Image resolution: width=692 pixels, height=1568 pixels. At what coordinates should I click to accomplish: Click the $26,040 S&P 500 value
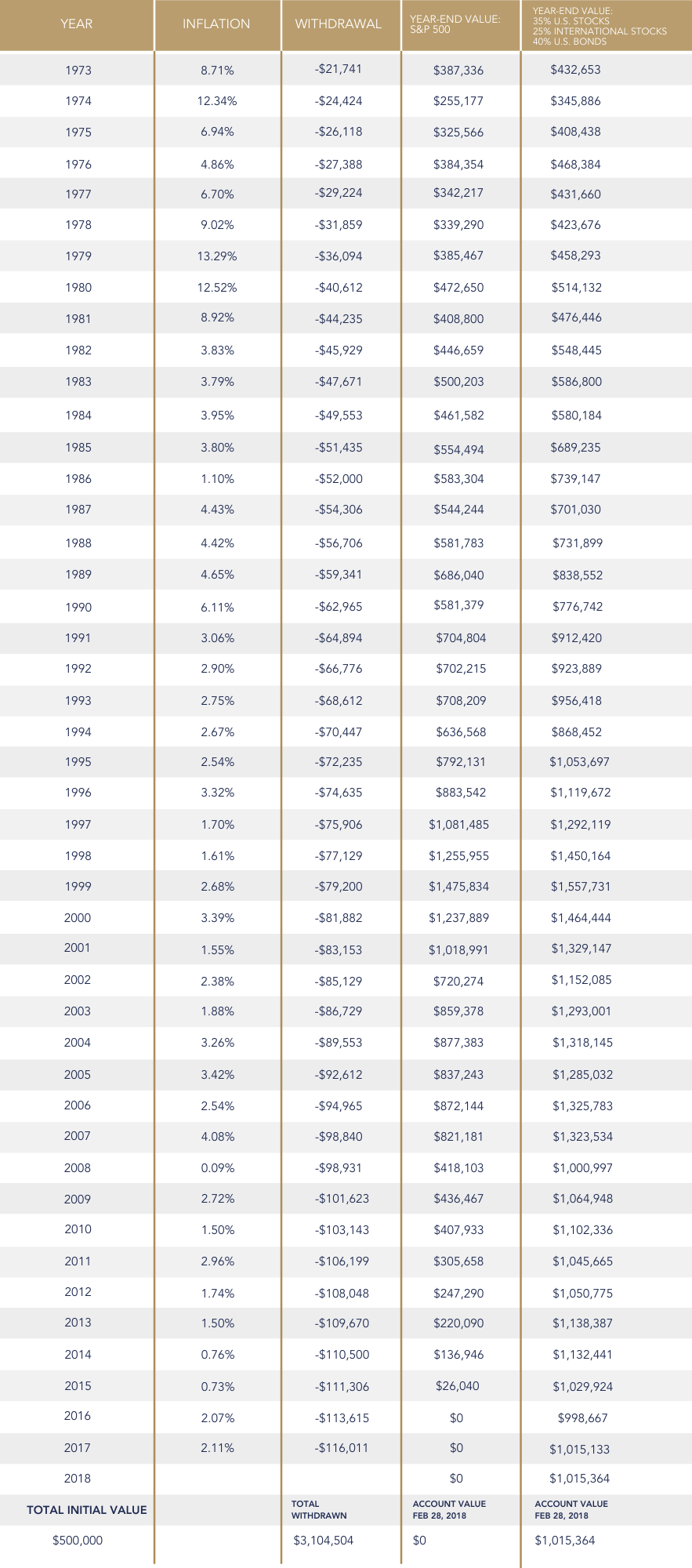pyautogui.click(x=458, y=1386)
